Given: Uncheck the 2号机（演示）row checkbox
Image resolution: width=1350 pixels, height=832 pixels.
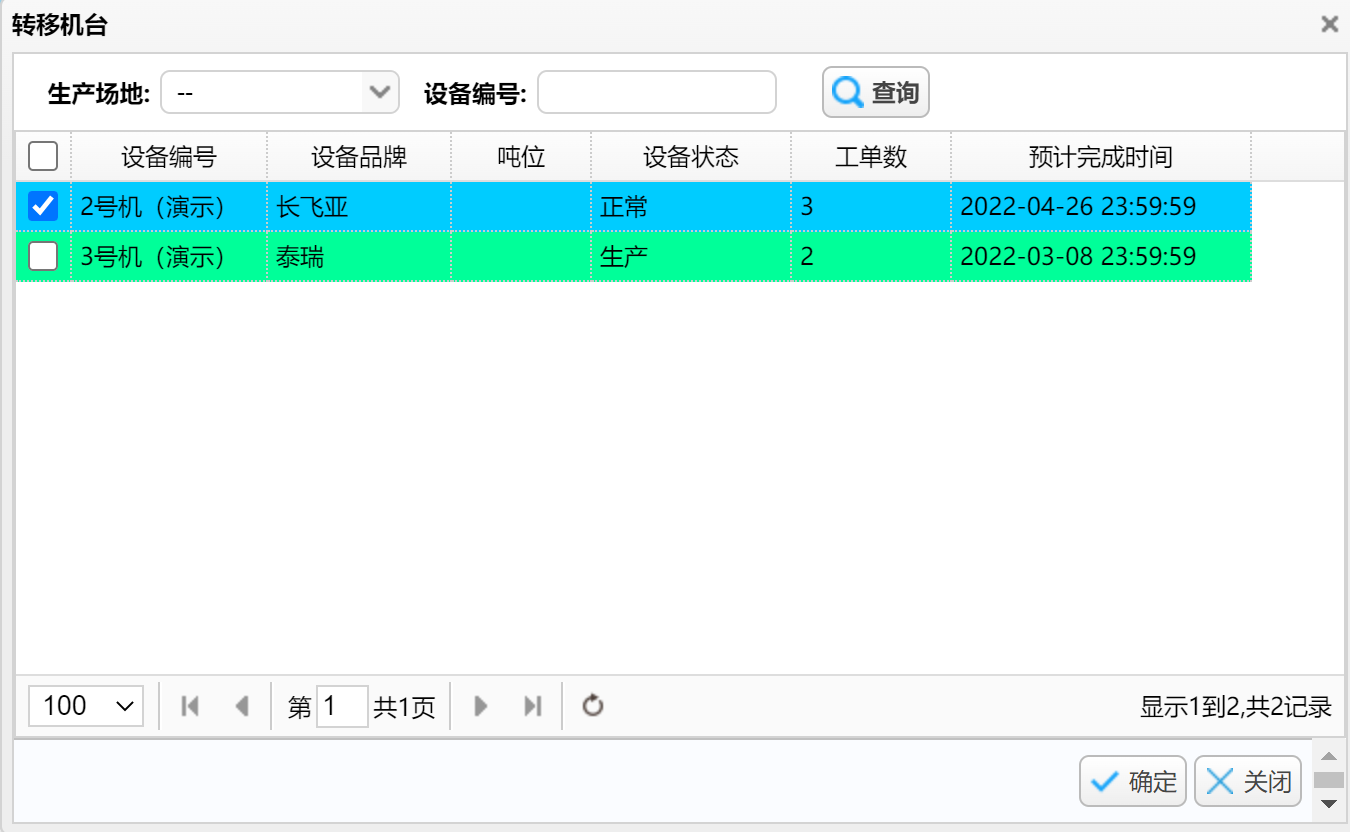Looking at the screenshot, I should click(x=43, y=206).
